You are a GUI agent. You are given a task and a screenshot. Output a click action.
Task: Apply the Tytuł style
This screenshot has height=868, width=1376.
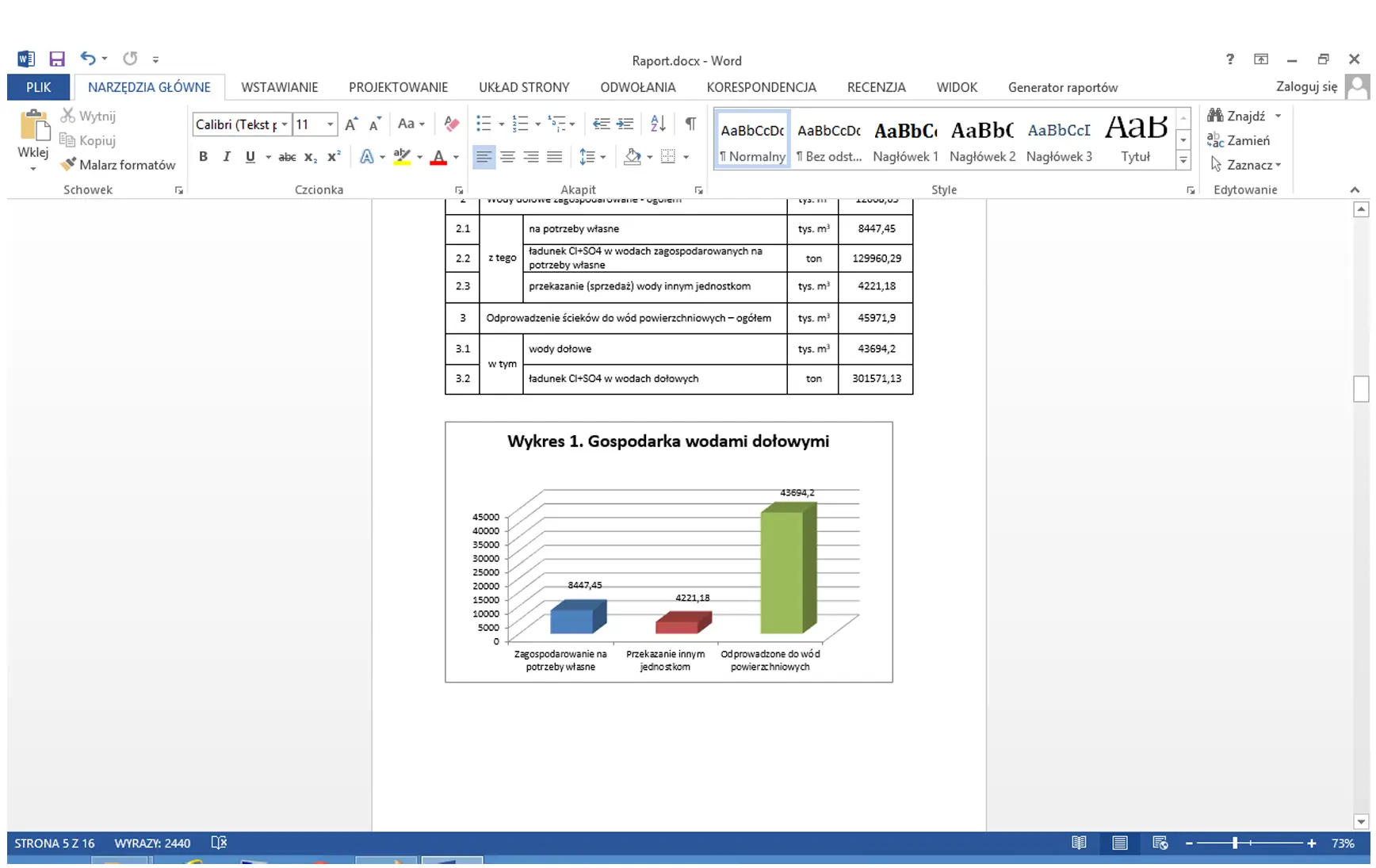1135,140
